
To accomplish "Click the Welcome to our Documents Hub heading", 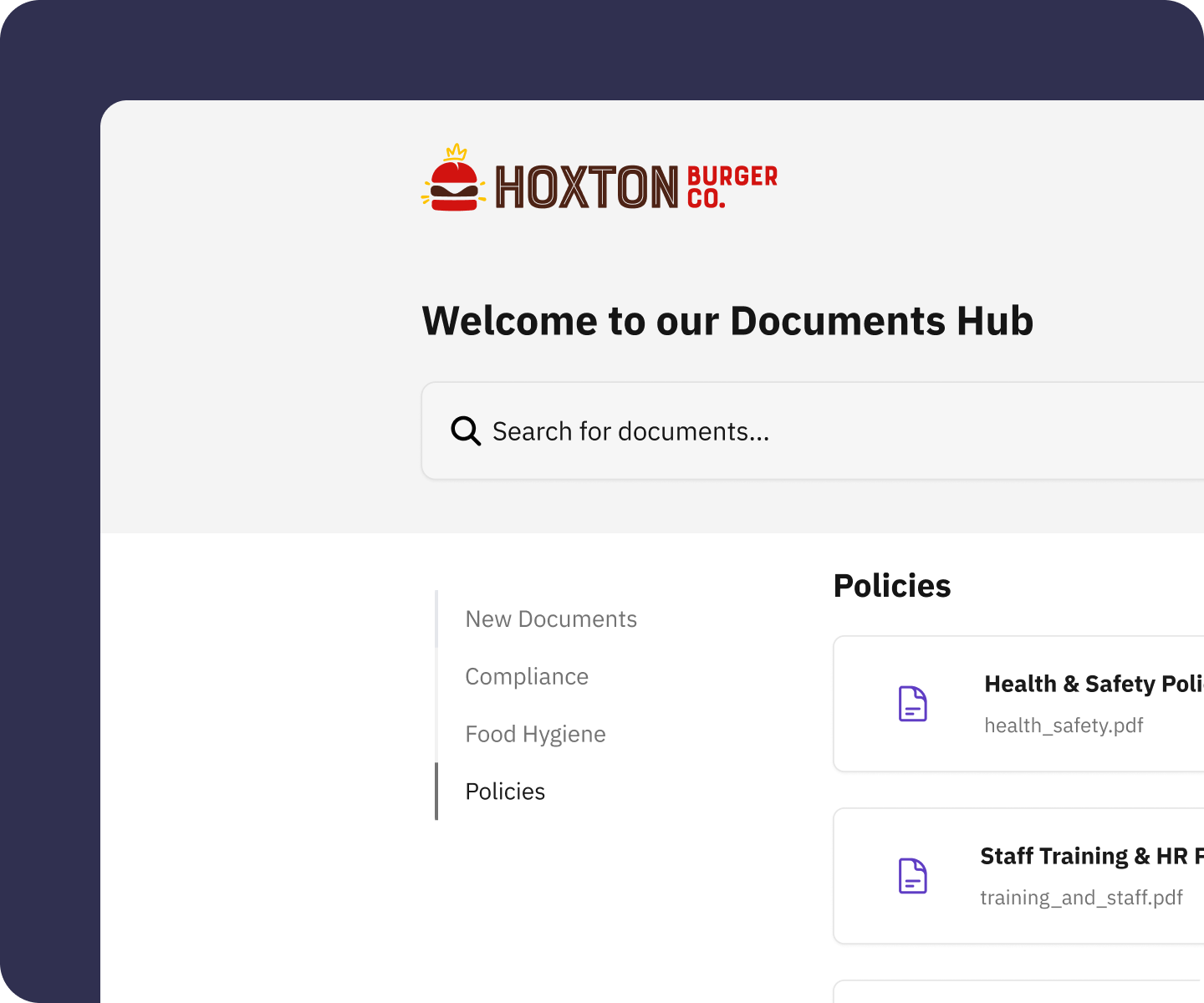I will (x=727, y=321).
